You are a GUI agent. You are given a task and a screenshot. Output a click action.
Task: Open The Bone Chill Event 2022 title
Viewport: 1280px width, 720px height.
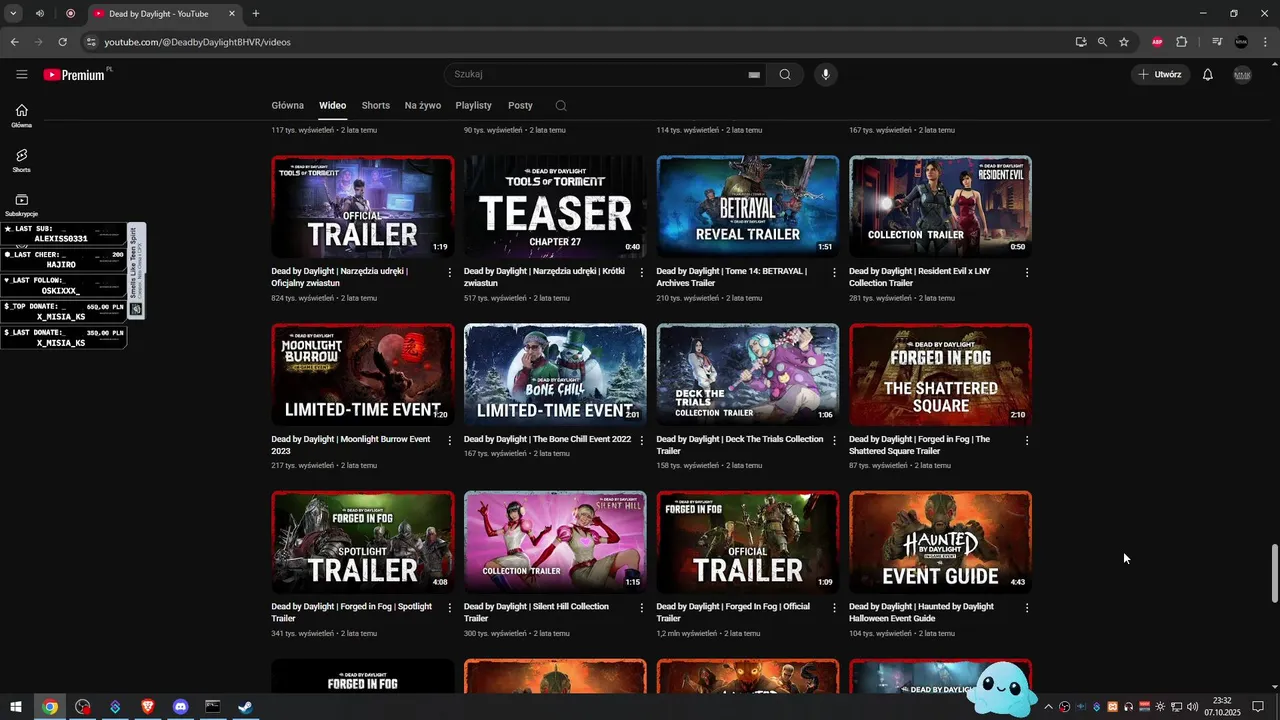[x=547, y=439]
